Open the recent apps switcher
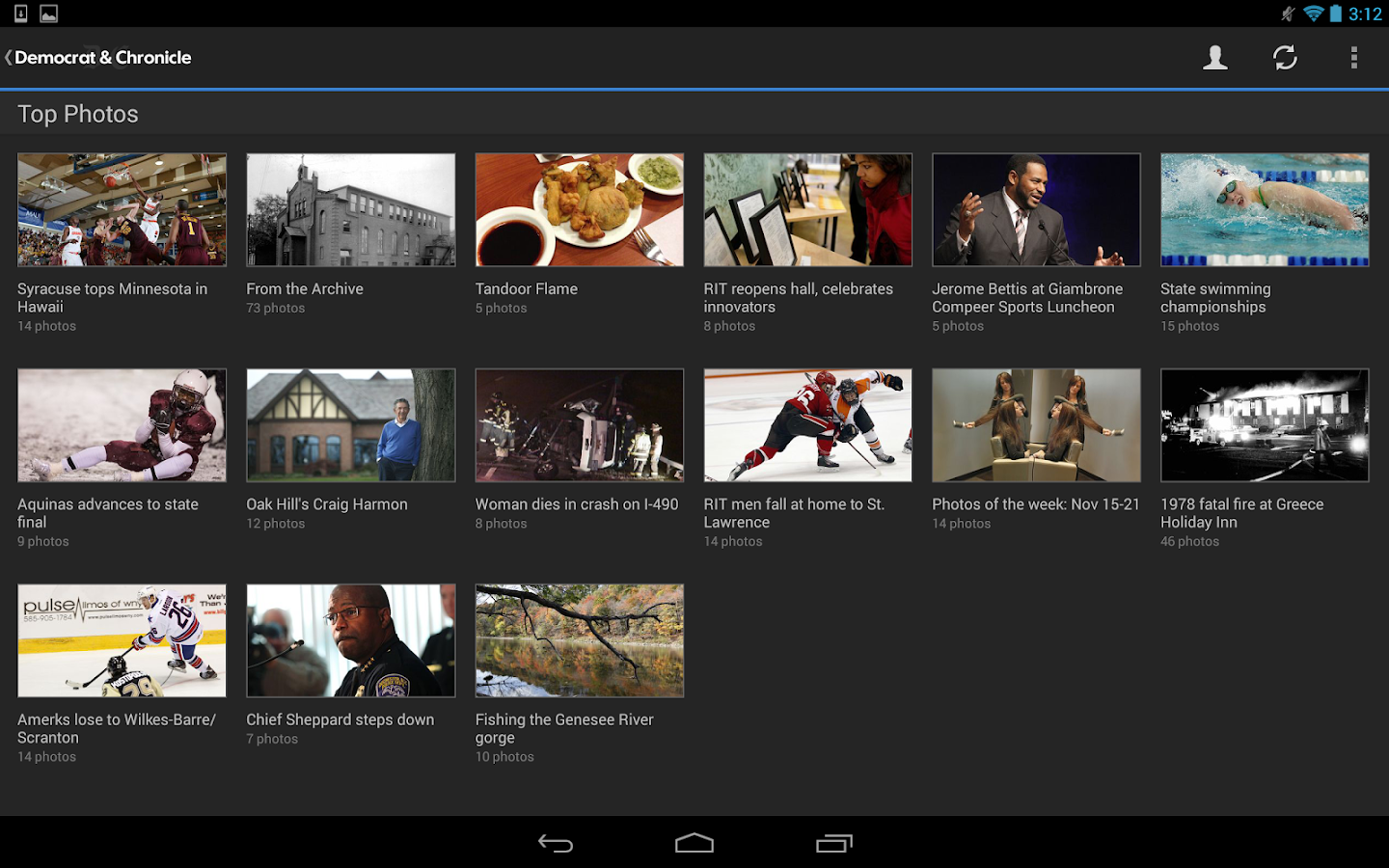 [x=833, y=844]
